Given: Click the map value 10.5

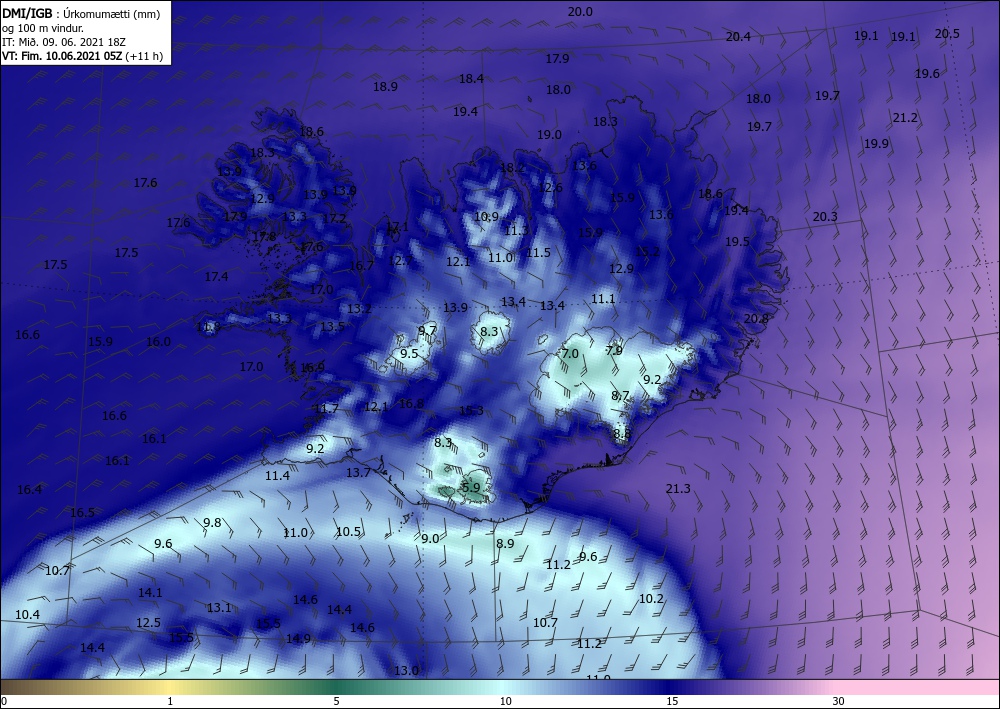Looking at the screenshot, I should tap(348, 532).
